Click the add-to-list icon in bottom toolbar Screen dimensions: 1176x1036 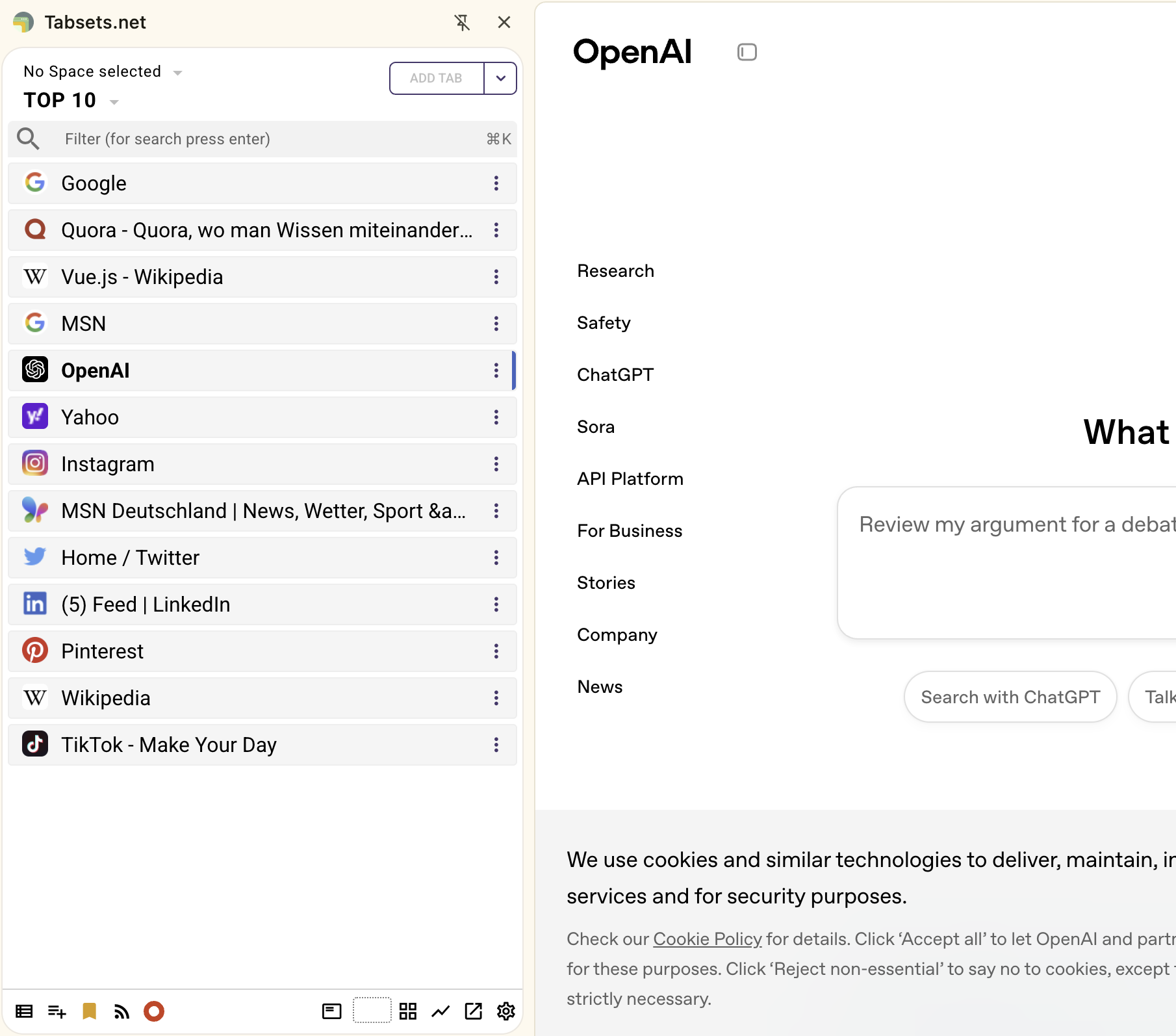tap(57, 1011)
